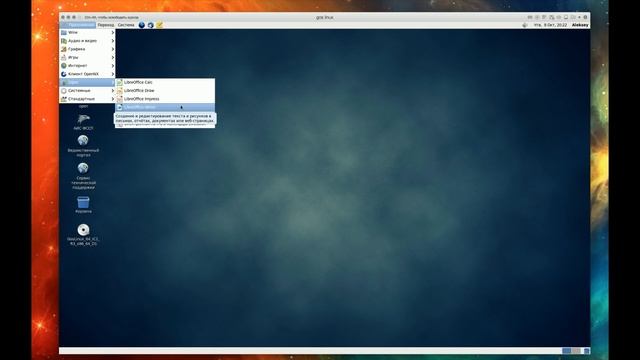Viewport: 640px width, 360px height.
Task: Click the Стандартные submenu arrow
Action: 113,99
